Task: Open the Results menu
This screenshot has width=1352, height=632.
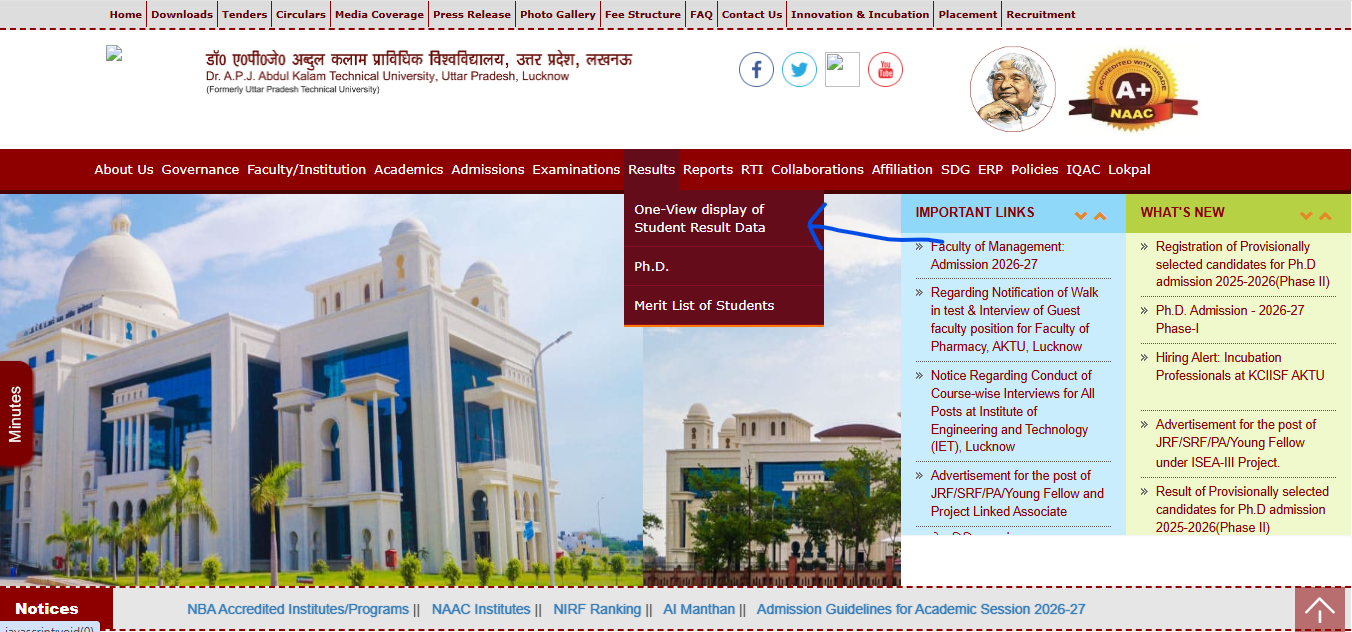Action: pos(652,169)
